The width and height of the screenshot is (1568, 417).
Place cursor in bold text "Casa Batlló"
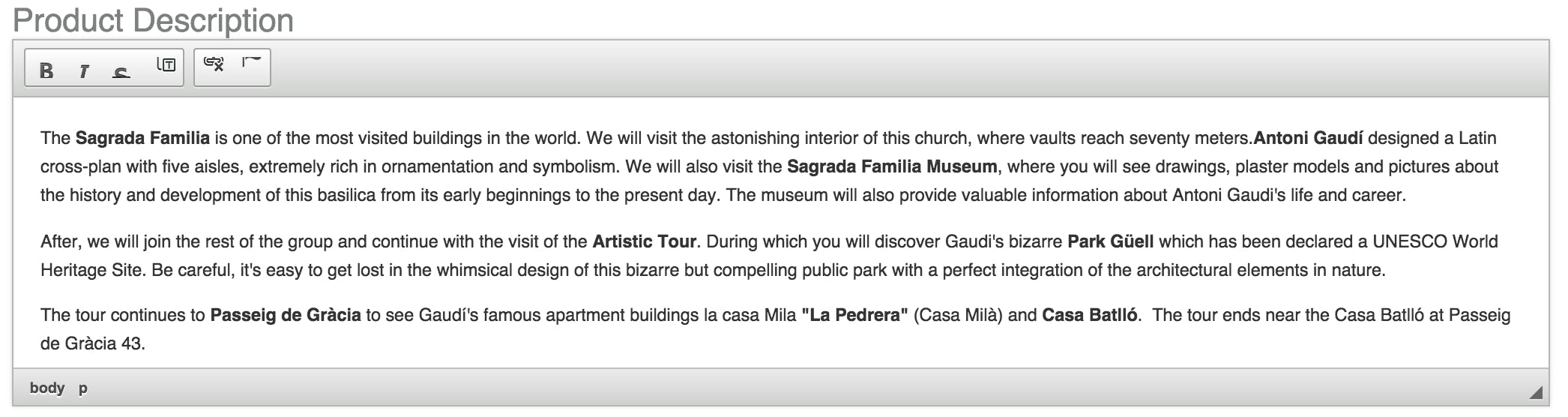(x=1090, y=315)
